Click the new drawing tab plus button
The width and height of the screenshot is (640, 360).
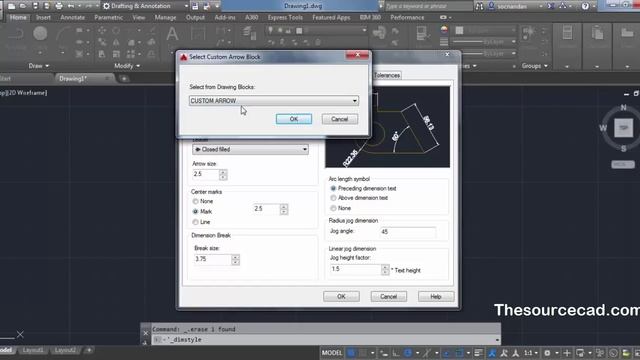(124, 78)
